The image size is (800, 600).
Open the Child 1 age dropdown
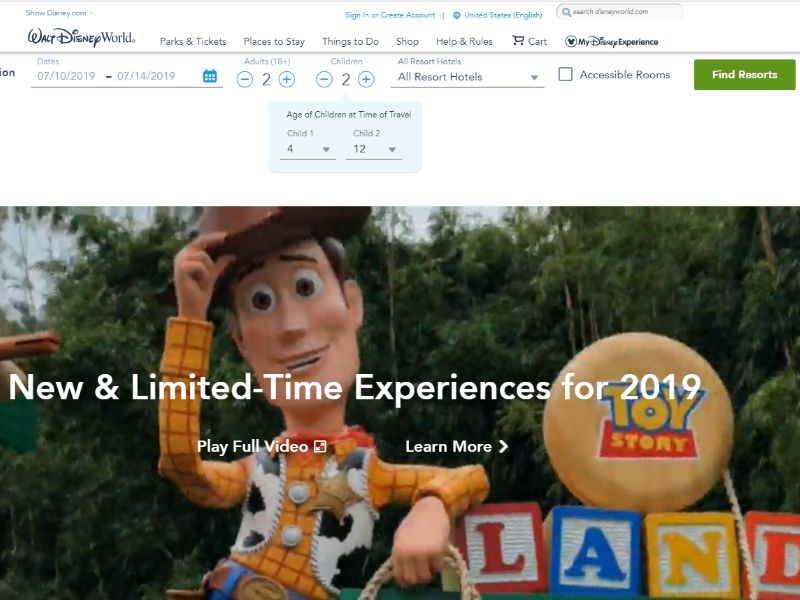pyautogui.click(x=308, y=149)
